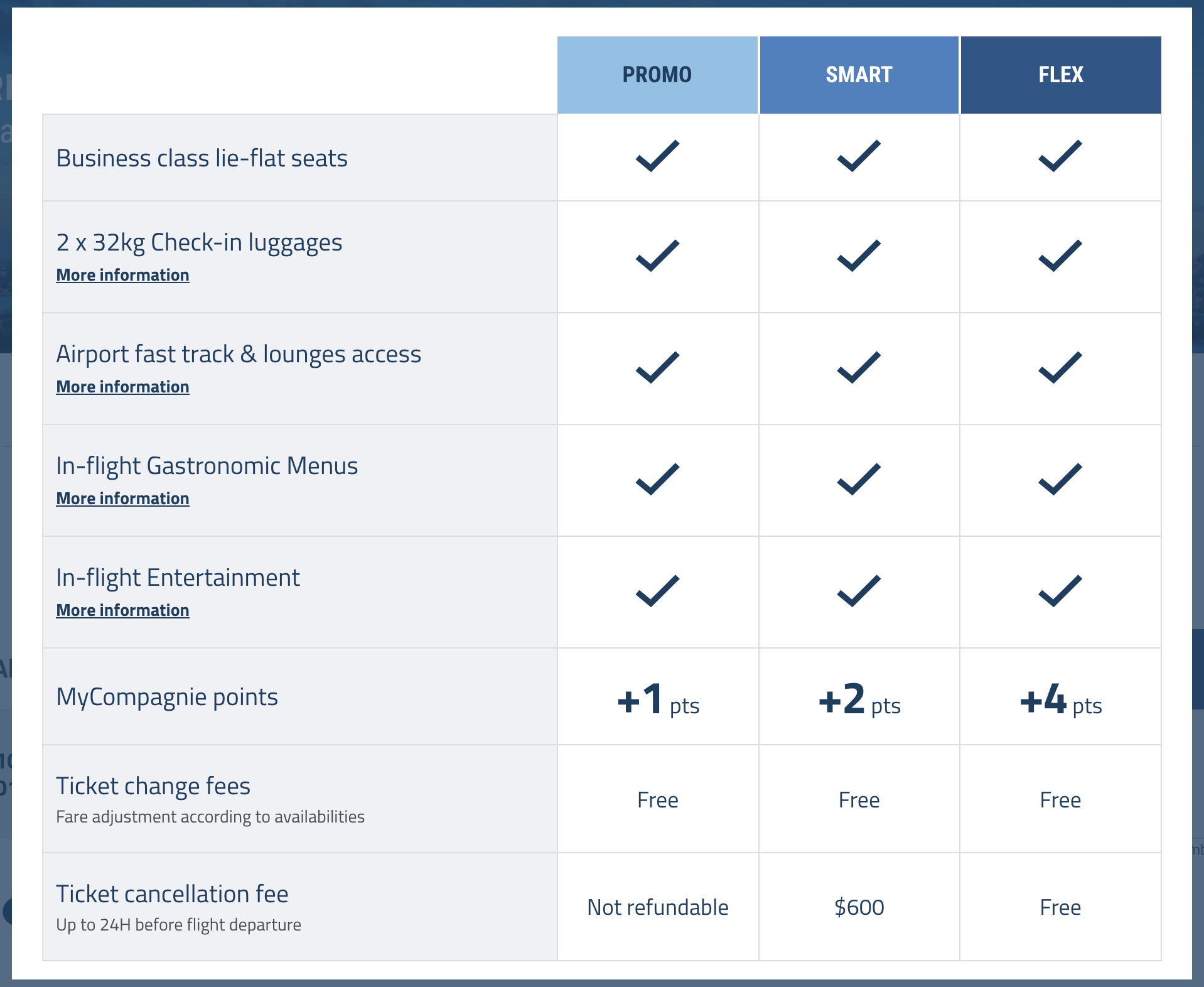Click the +4 pts FLEX points value

[x=1060, y=700]
